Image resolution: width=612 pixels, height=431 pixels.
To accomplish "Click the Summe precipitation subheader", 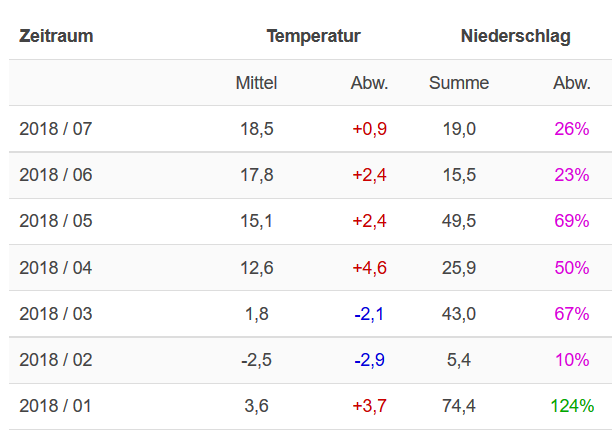I will [x=459, y=83].
